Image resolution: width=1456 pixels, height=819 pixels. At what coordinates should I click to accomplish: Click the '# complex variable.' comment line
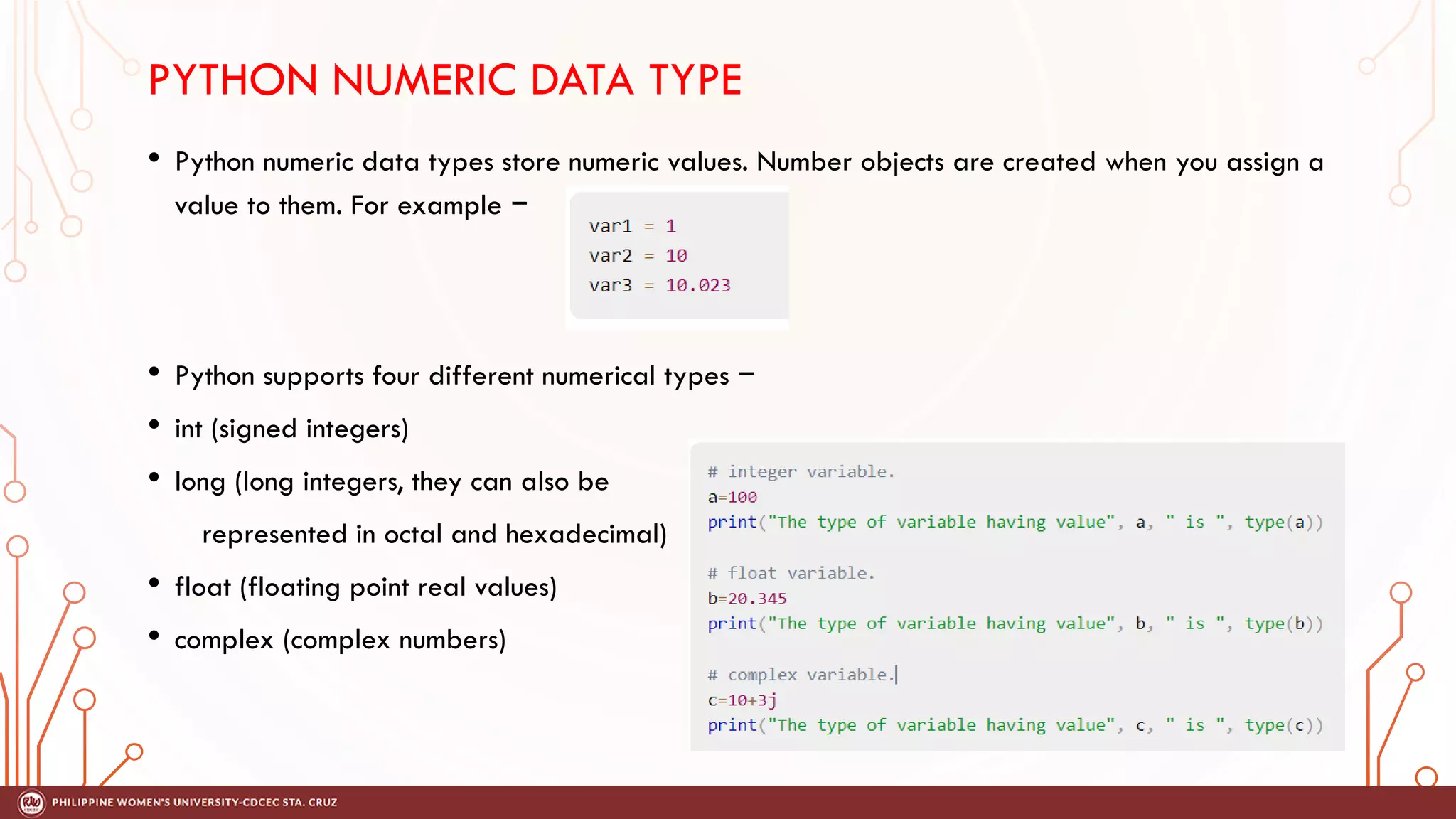pos(801,675)
